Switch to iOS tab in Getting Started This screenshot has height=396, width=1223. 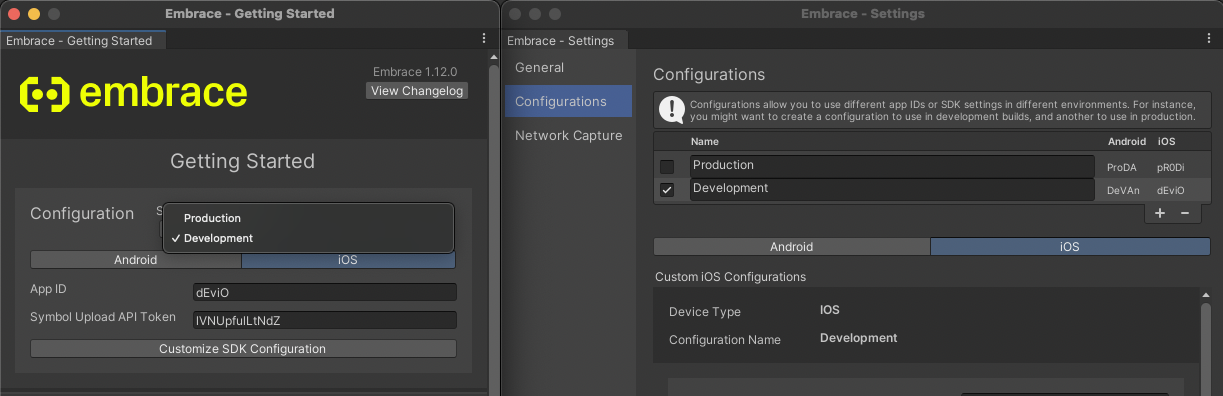click(348, 260)
